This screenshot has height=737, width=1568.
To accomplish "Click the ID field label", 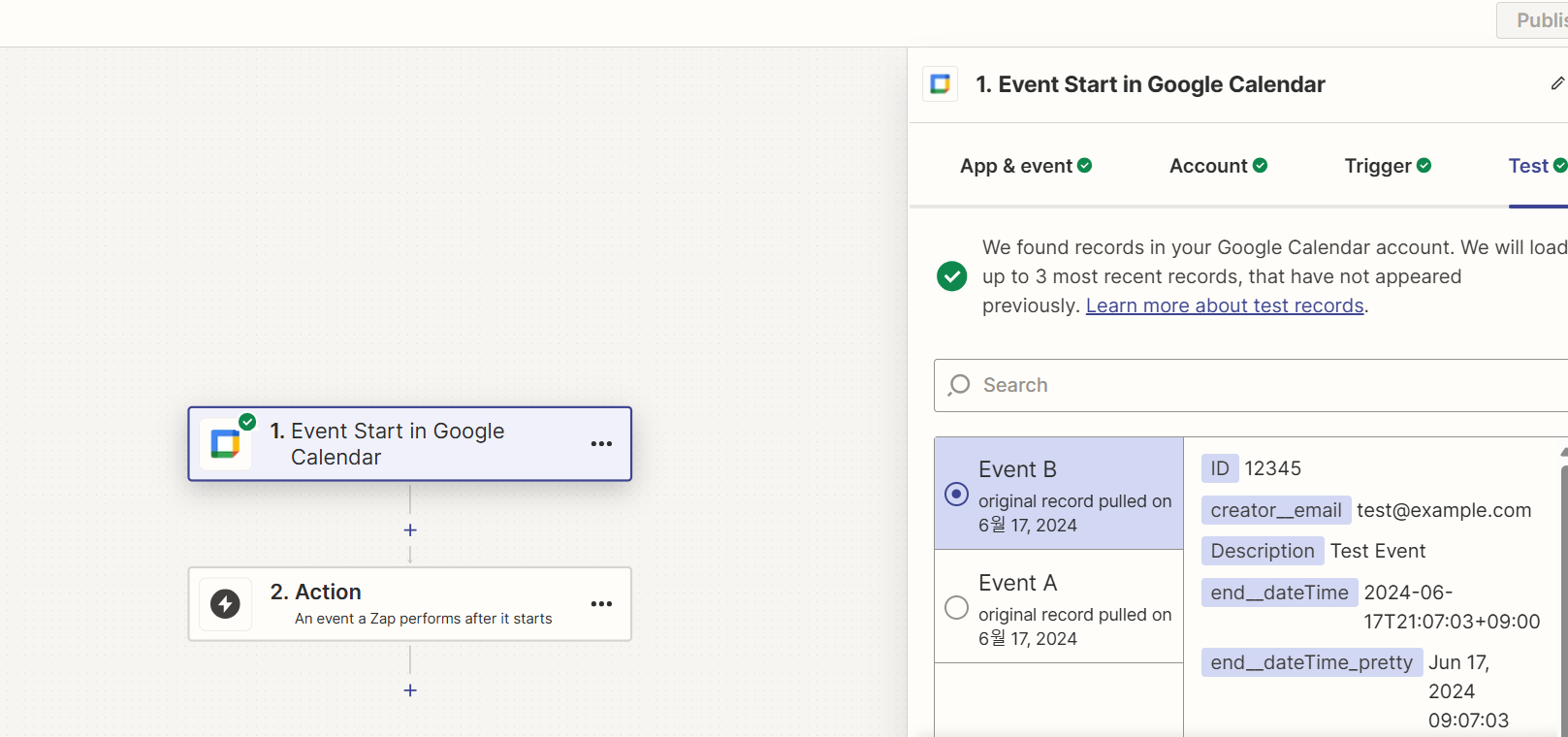I will point(1220,468).
